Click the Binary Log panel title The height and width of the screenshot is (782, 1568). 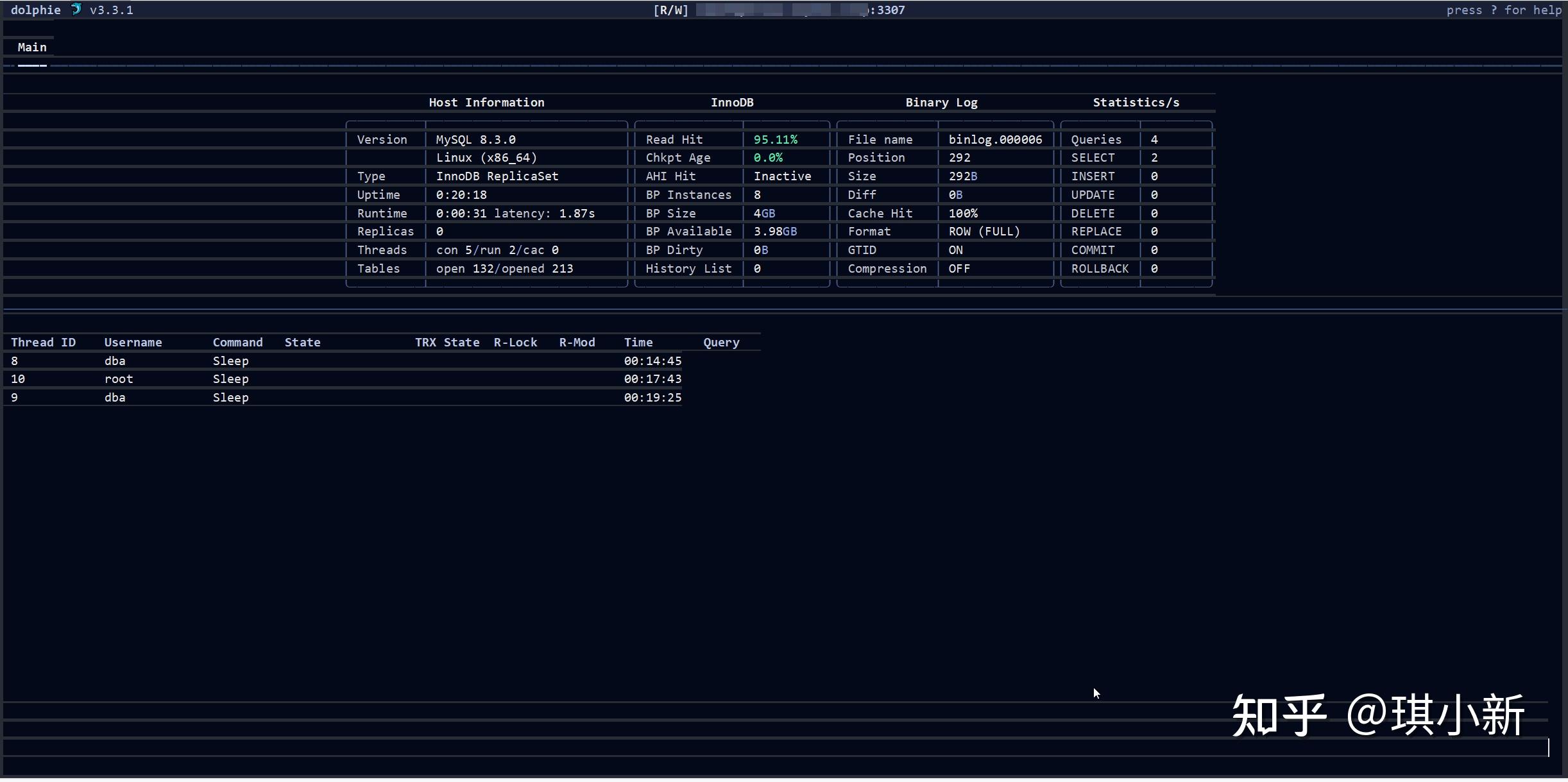click(x=941, y=103)
